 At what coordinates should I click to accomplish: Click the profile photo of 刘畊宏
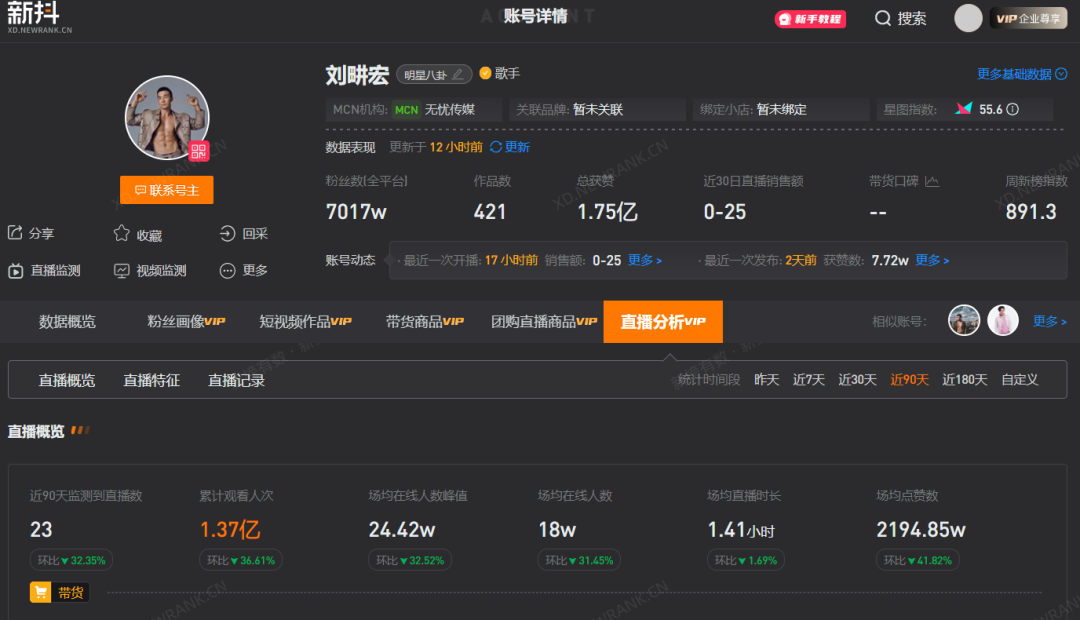pyautogui.click(x=167, y=118)
